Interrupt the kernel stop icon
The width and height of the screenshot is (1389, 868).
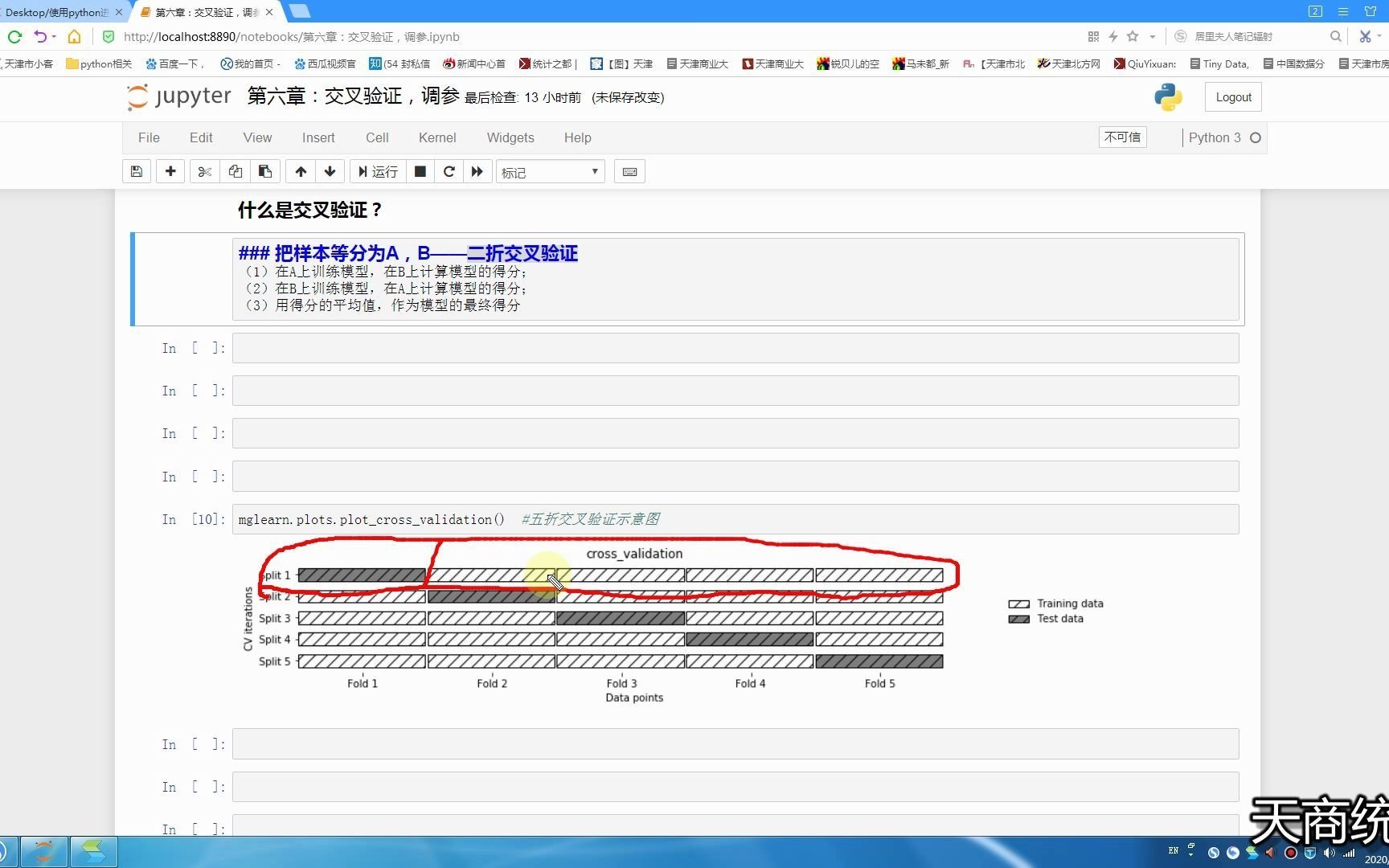[420, 171]
